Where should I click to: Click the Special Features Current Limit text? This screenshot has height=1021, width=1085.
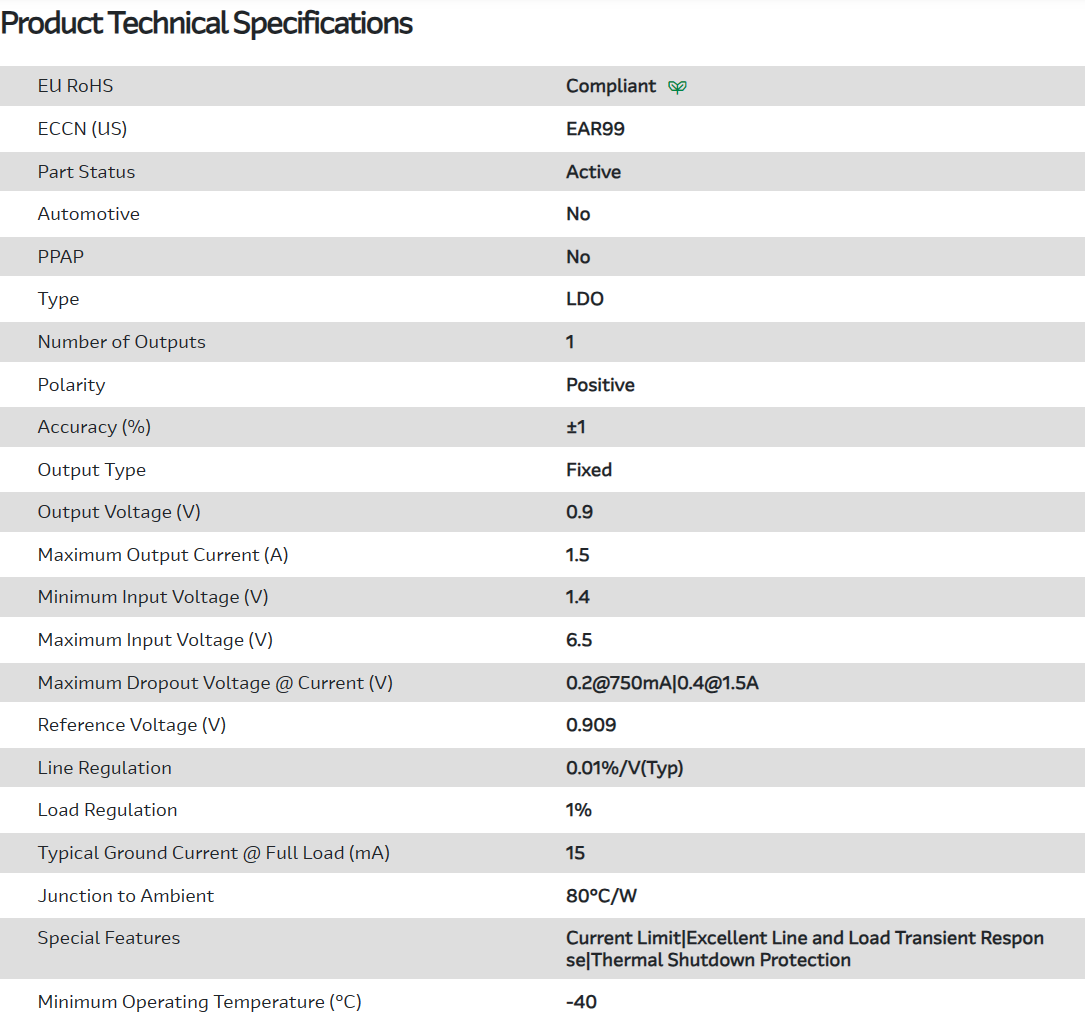pos(623,938)
